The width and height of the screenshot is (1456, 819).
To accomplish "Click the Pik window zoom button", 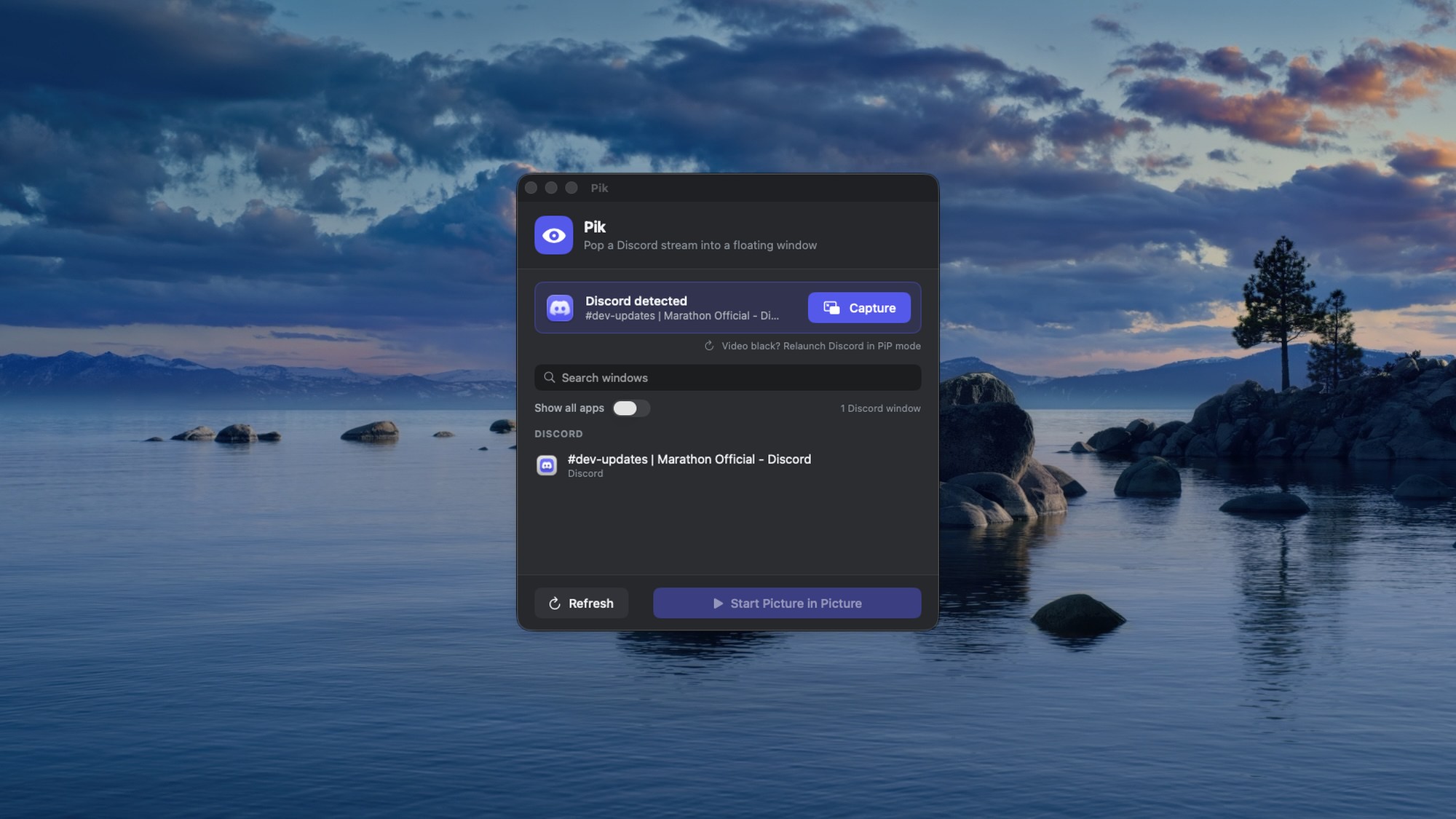I will coord(571,188).
